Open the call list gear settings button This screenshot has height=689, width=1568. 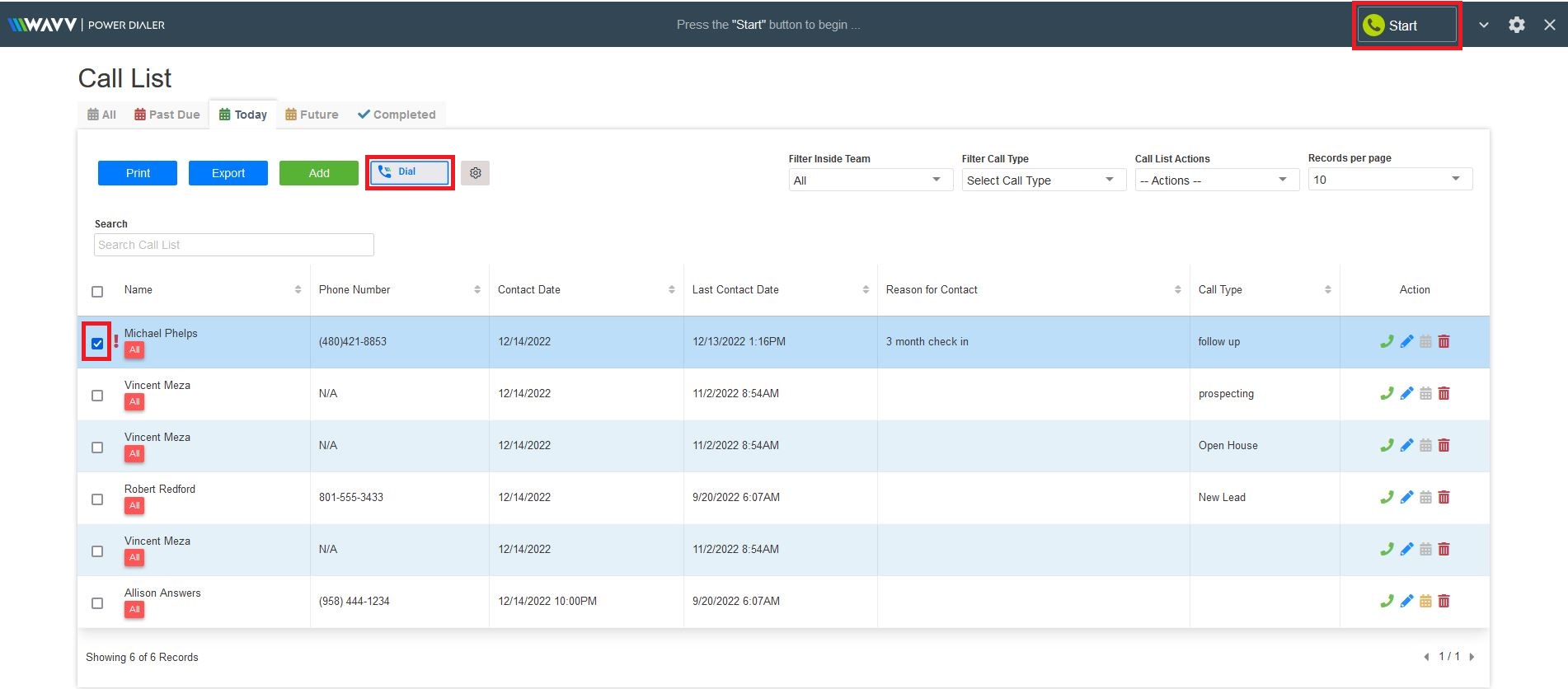click(x=475, y=173)
